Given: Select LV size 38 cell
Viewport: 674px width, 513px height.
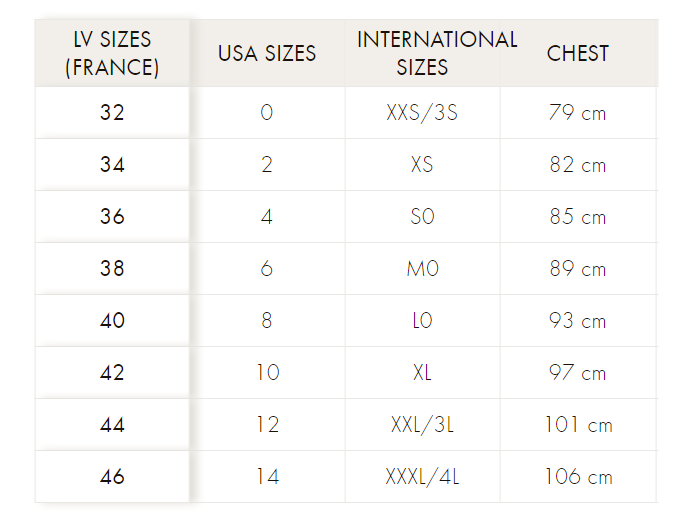Looking at the screenshot, I should [112, 269].
